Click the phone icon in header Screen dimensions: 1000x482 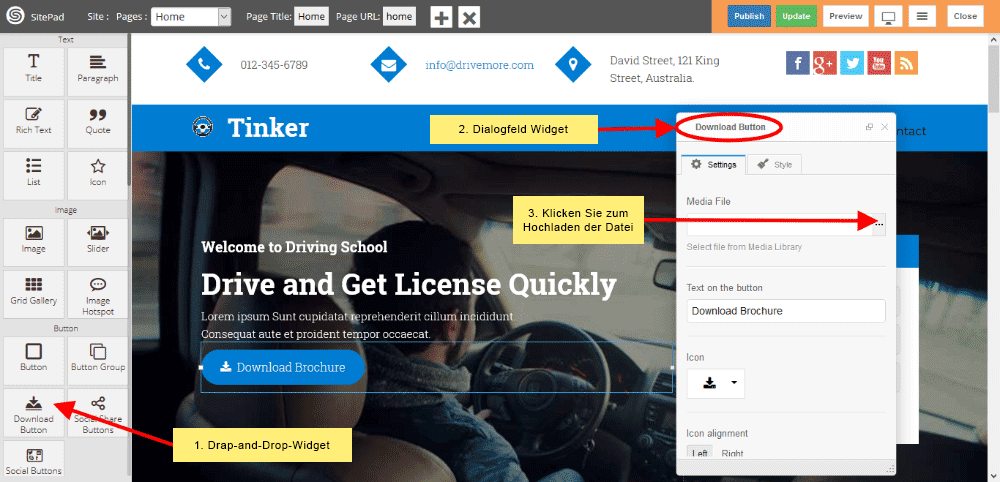(x=204, y=64)
